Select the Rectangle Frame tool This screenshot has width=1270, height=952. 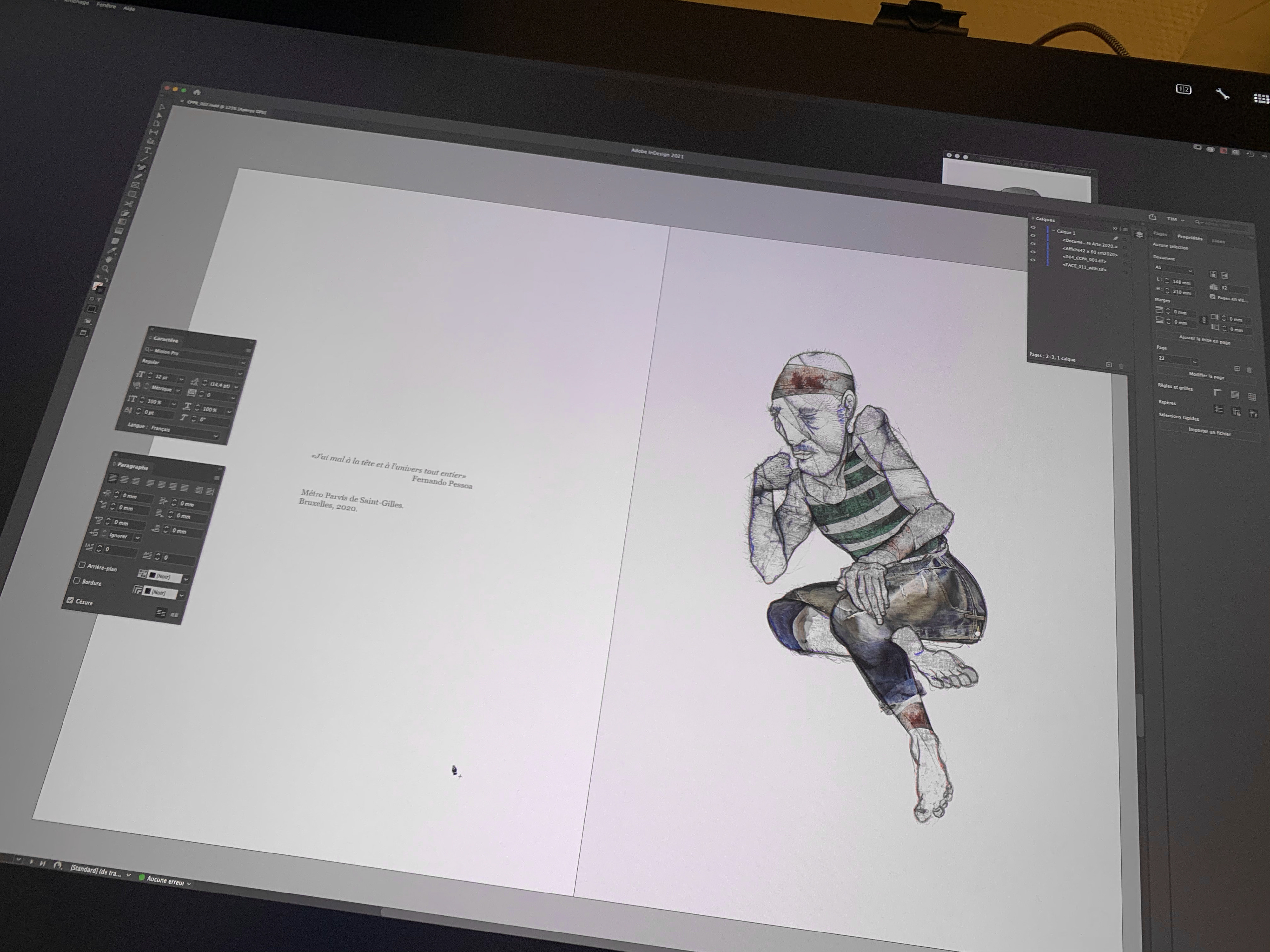click(x=136, y=185)
